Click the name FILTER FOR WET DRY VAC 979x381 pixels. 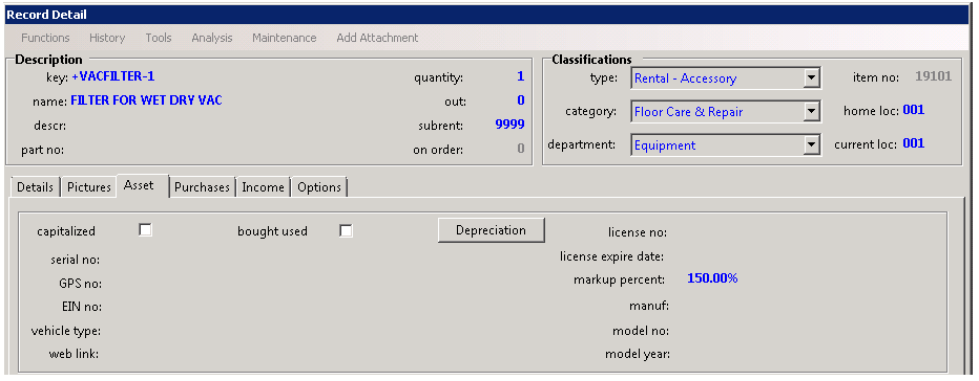(x=146, y=100)
